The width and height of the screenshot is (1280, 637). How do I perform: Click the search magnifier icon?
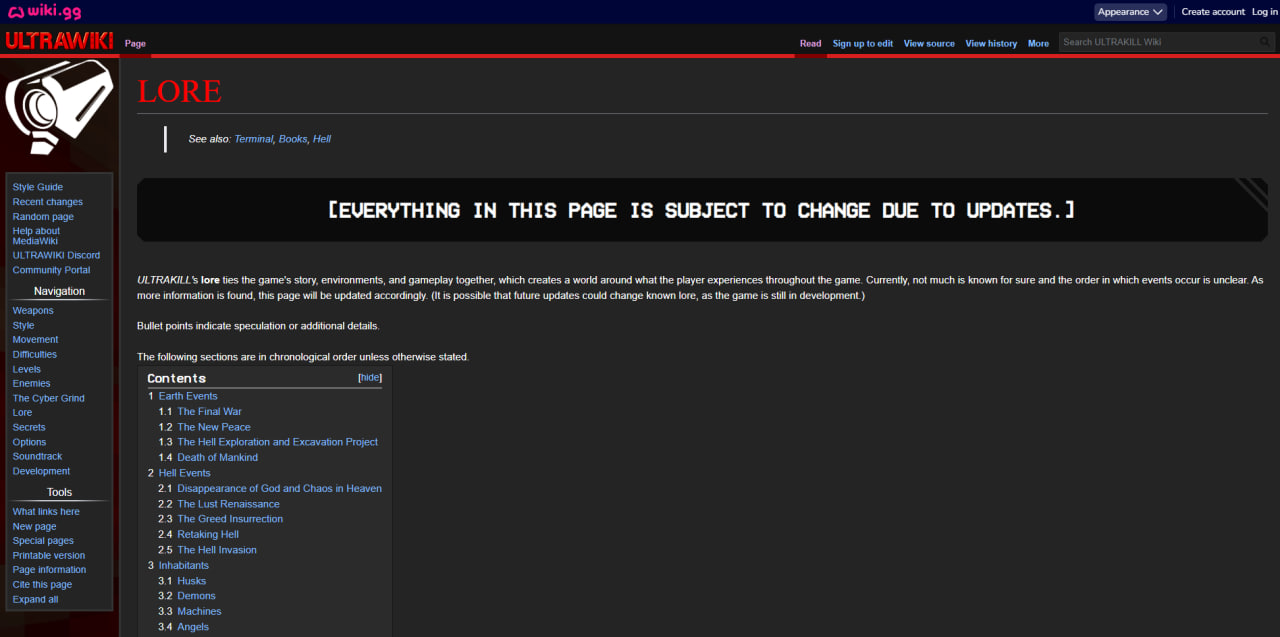(x=1266, y=42)
